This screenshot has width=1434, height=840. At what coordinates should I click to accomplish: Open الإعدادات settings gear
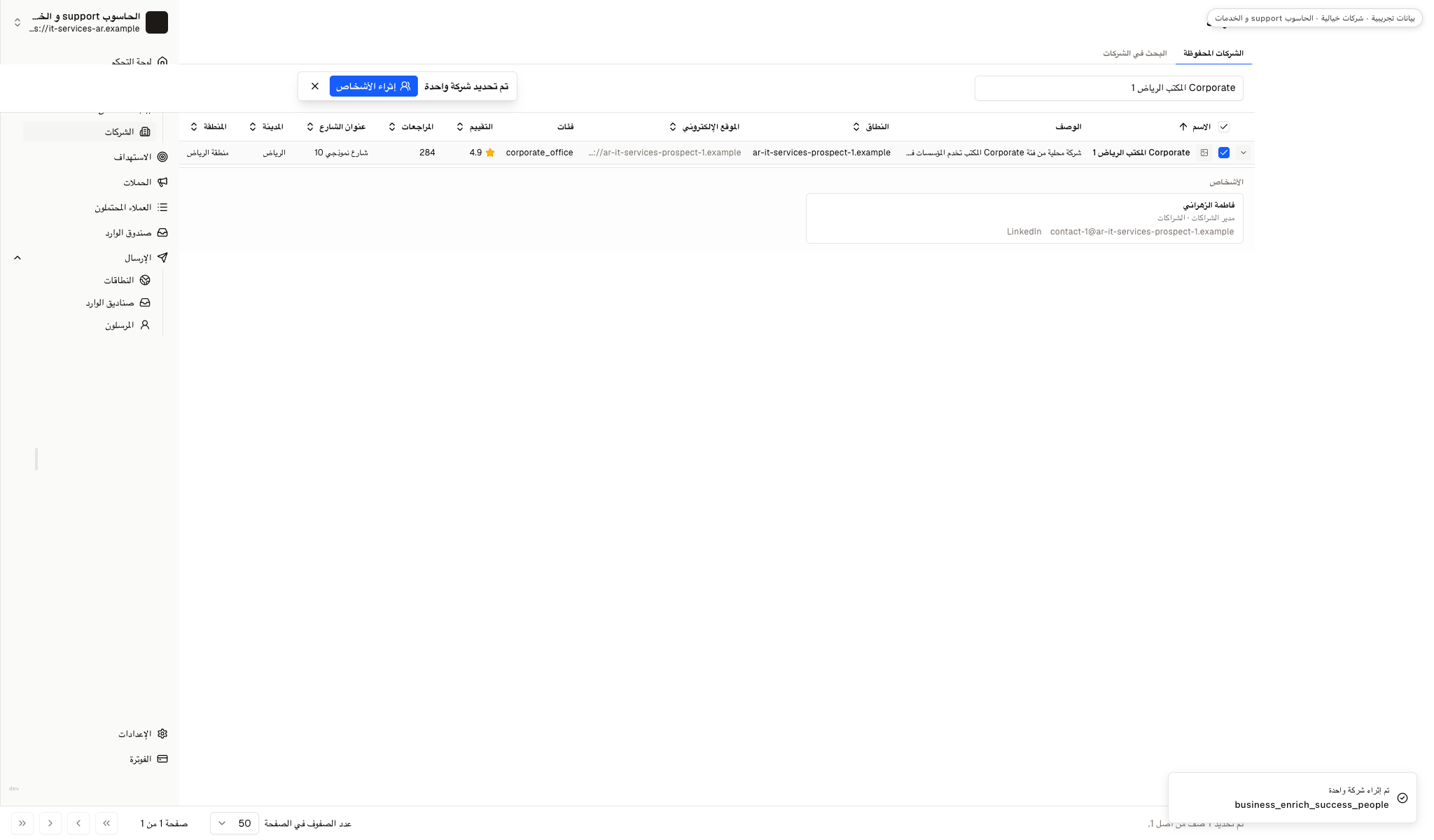[90, 734]
